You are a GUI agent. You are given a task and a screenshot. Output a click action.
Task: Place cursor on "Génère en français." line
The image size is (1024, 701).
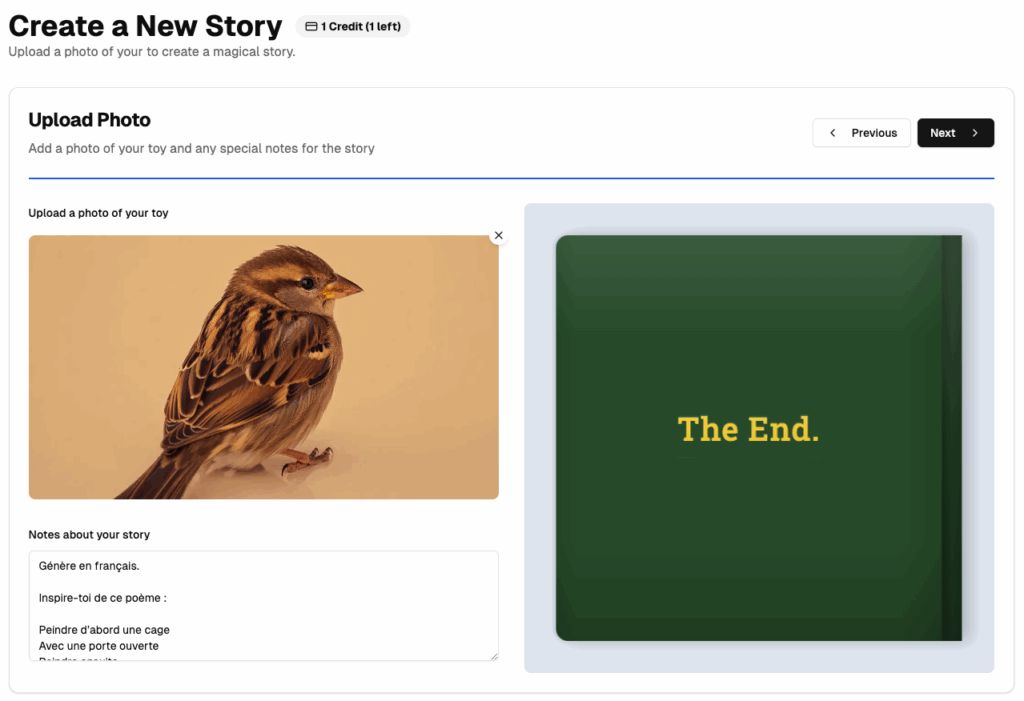(89, 566)
